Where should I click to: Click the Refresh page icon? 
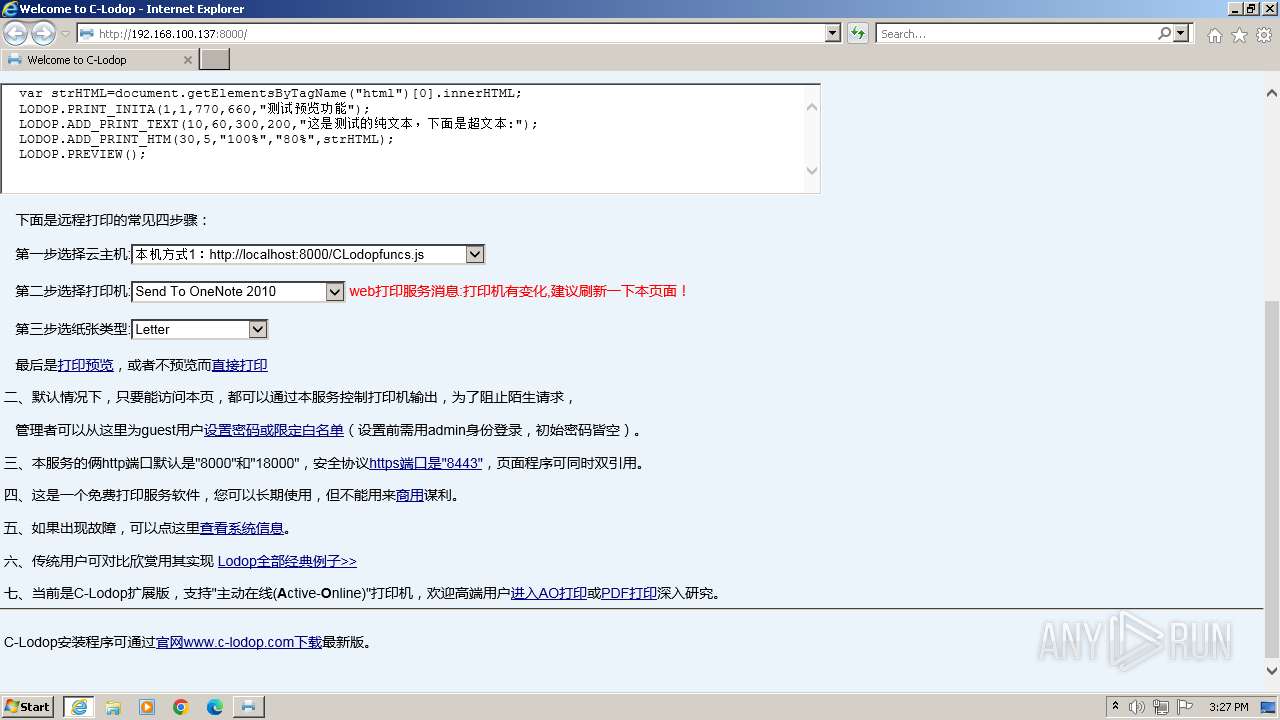(x=858, y=34)
